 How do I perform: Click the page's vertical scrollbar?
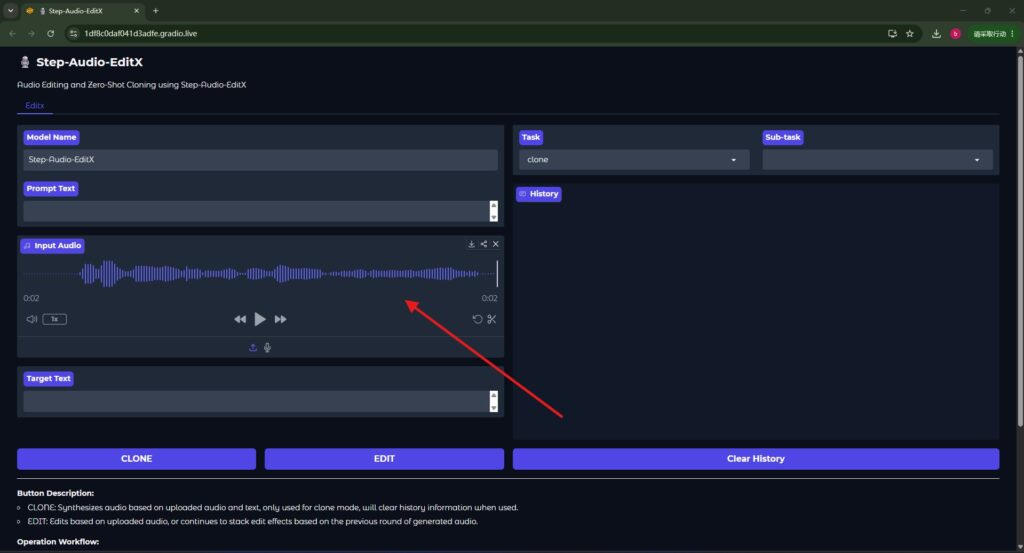tap(1020, 242)
